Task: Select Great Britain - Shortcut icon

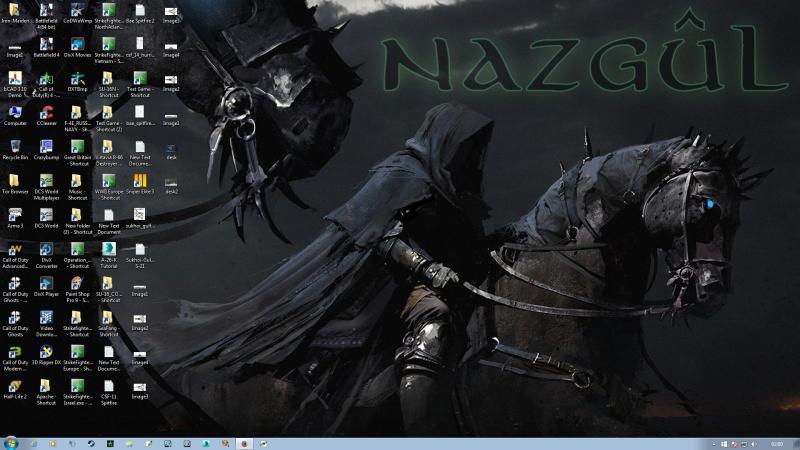Action: pos(78,153)
